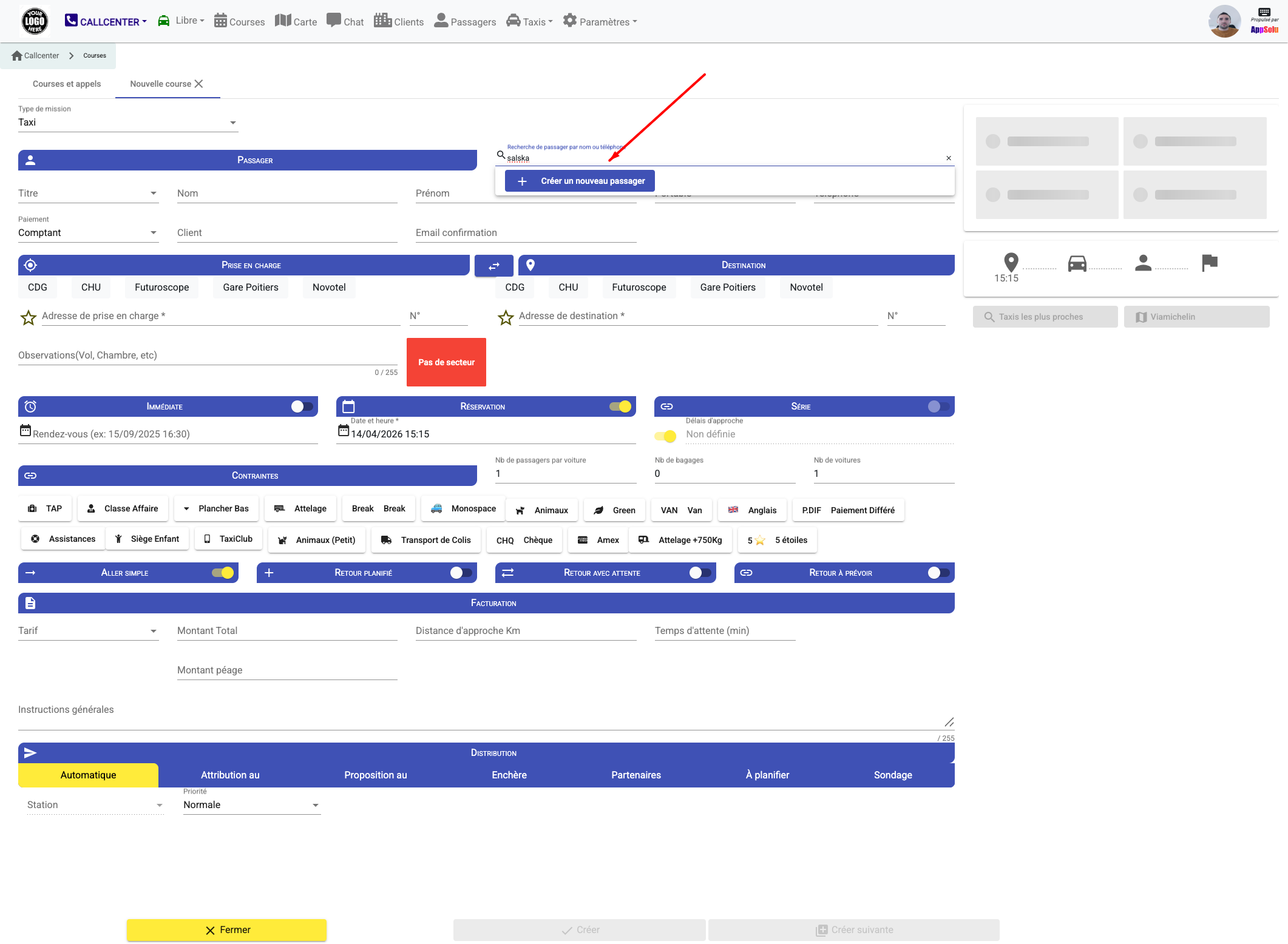Click Créer un nouveau passager button
Screen dimensions: 1288x944
tap(580, 181)
